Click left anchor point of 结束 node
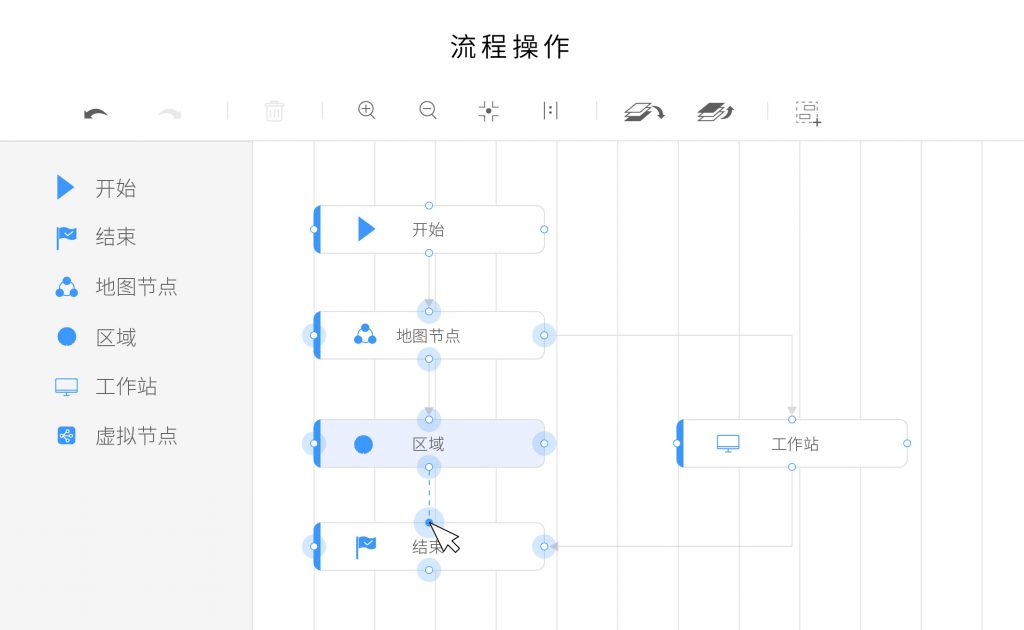The width and height of the screenshot is (1024, 630). click(x=314, y=546)
